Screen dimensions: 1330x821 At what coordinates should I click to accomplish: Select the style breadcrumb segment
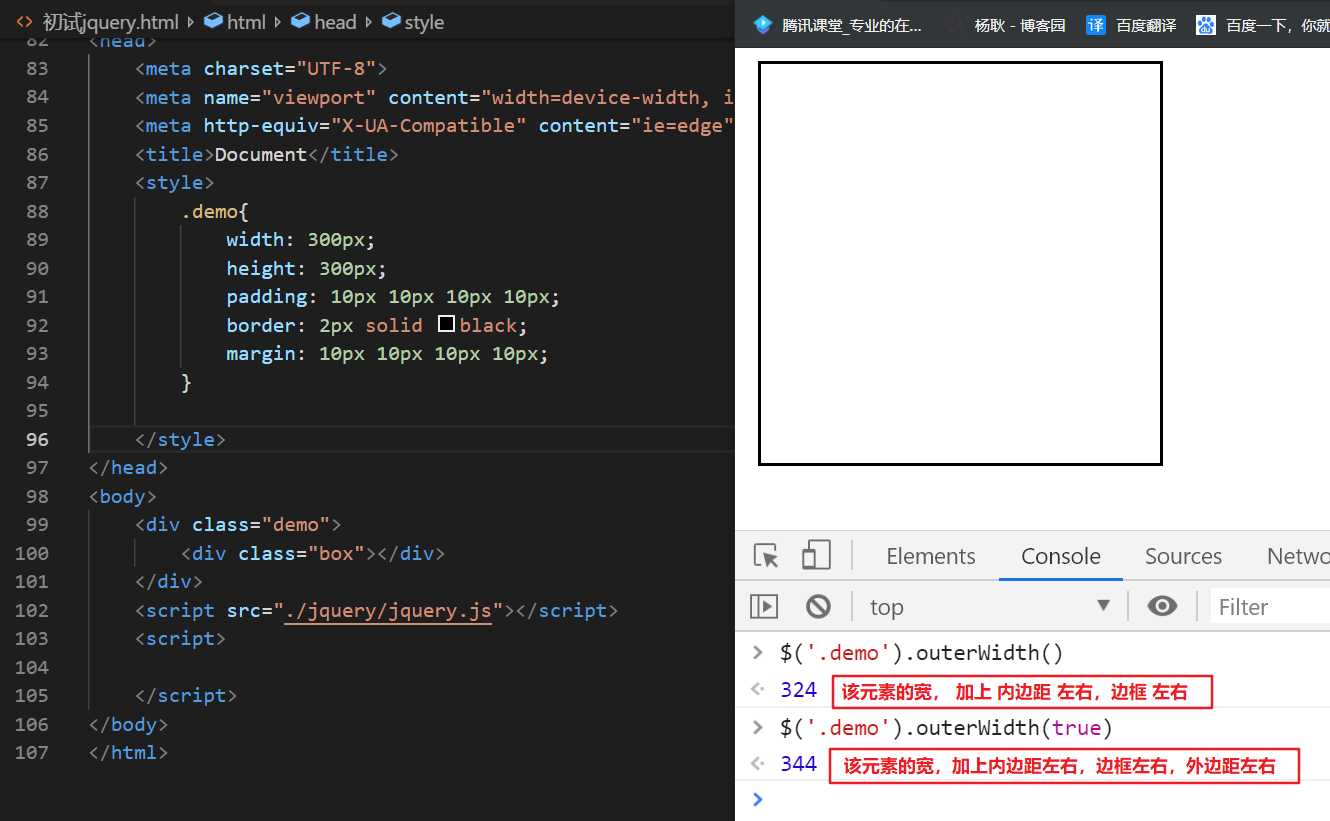(x=414, y=22)
